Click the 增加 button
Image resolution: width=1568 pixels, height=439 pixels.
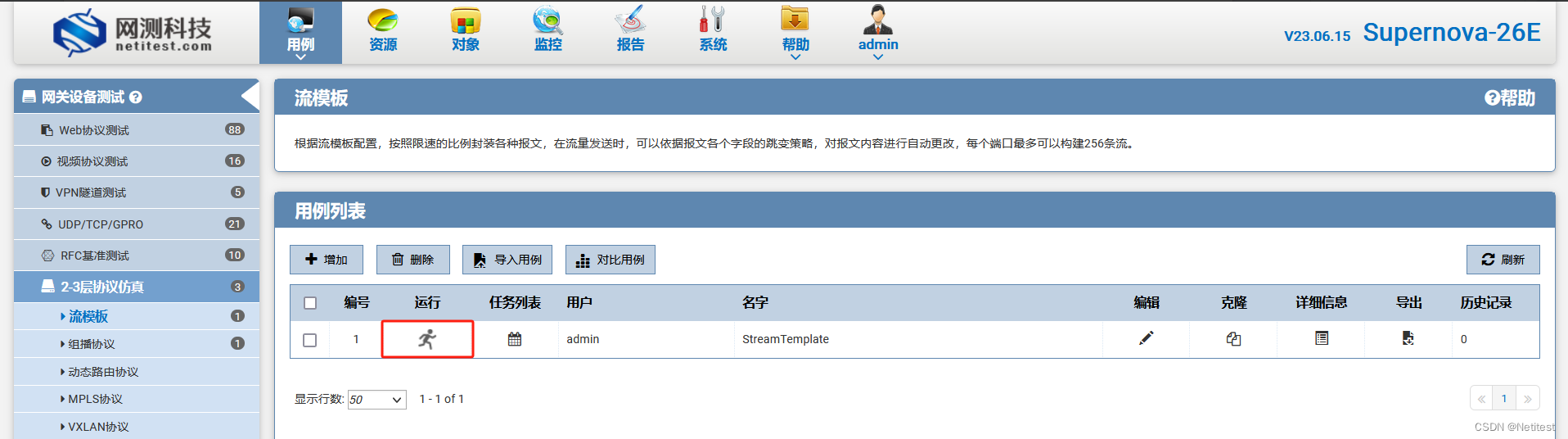pyautogui.click(x=326, y=260)
